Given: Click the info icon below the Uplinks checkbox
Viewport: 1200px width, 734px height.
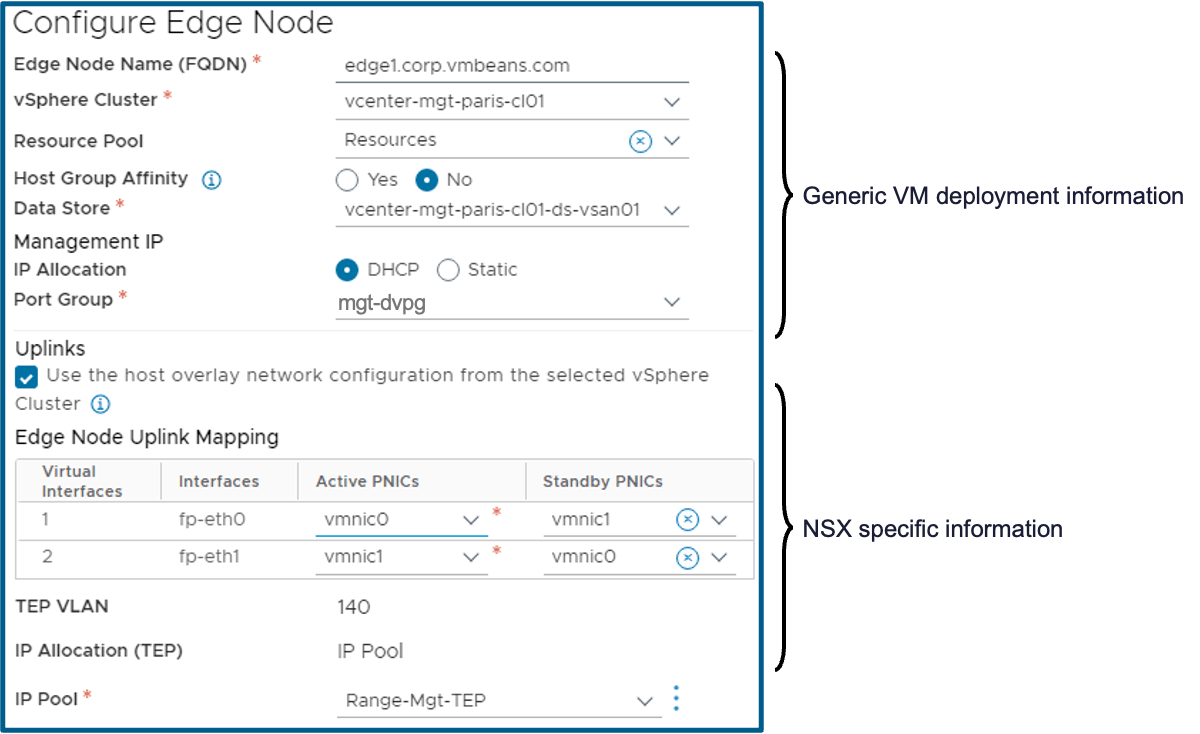Looking at the screenshot, I should pyautogui.click(x=99, y=404).
